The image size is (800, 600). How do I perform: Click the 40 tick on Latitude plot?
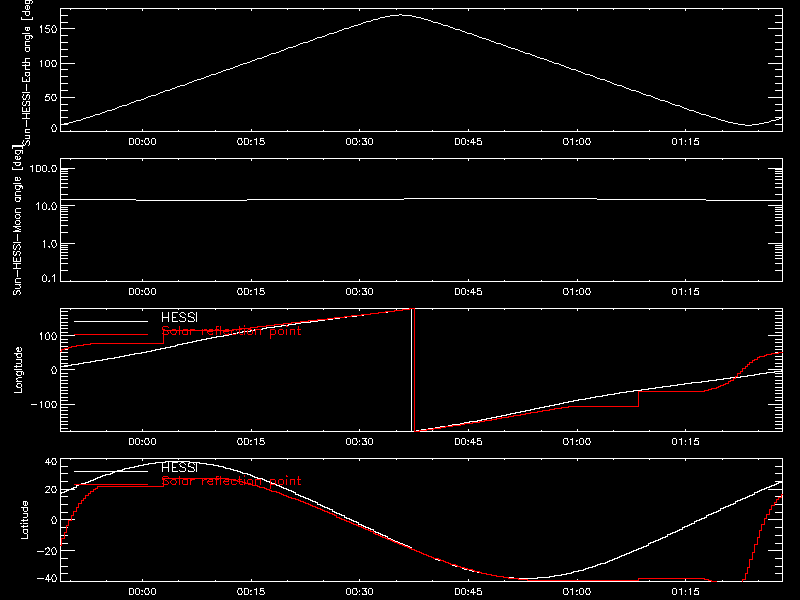pyautogui.click(x=52, y=462)
